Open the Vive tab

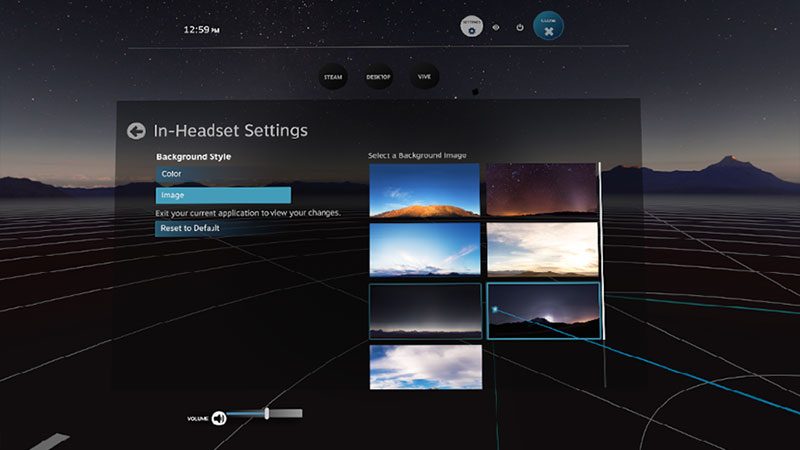424,77
